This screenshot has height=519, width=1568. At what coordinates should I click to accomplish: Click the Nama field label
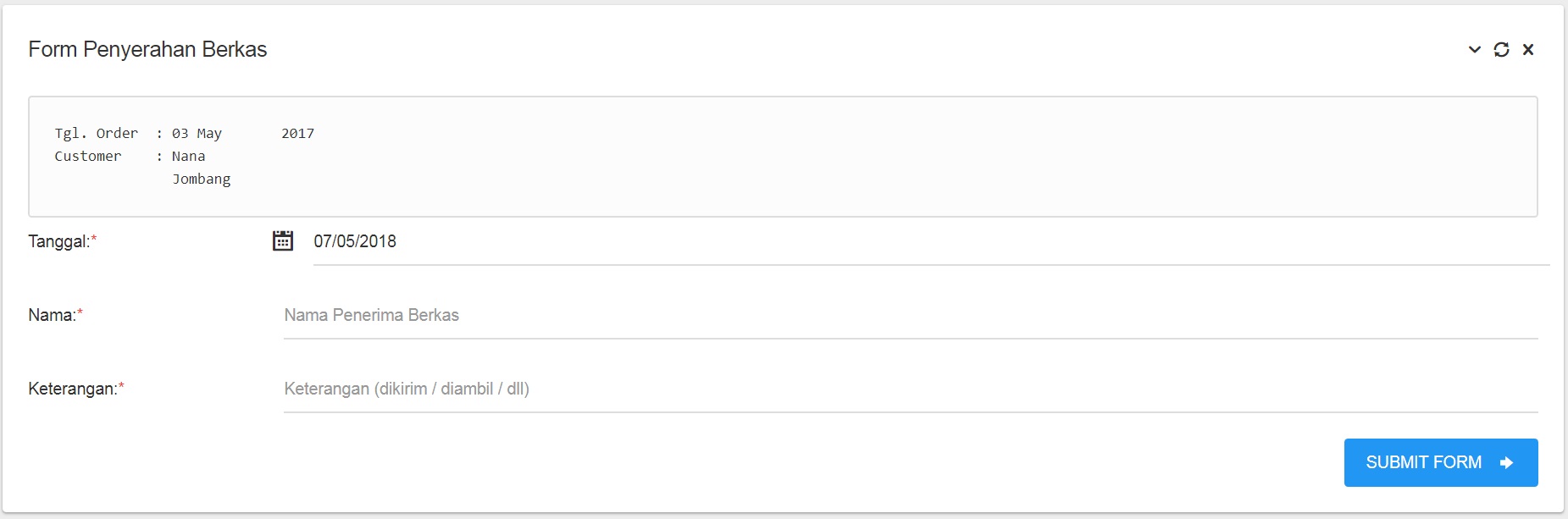tap(52, 315)
